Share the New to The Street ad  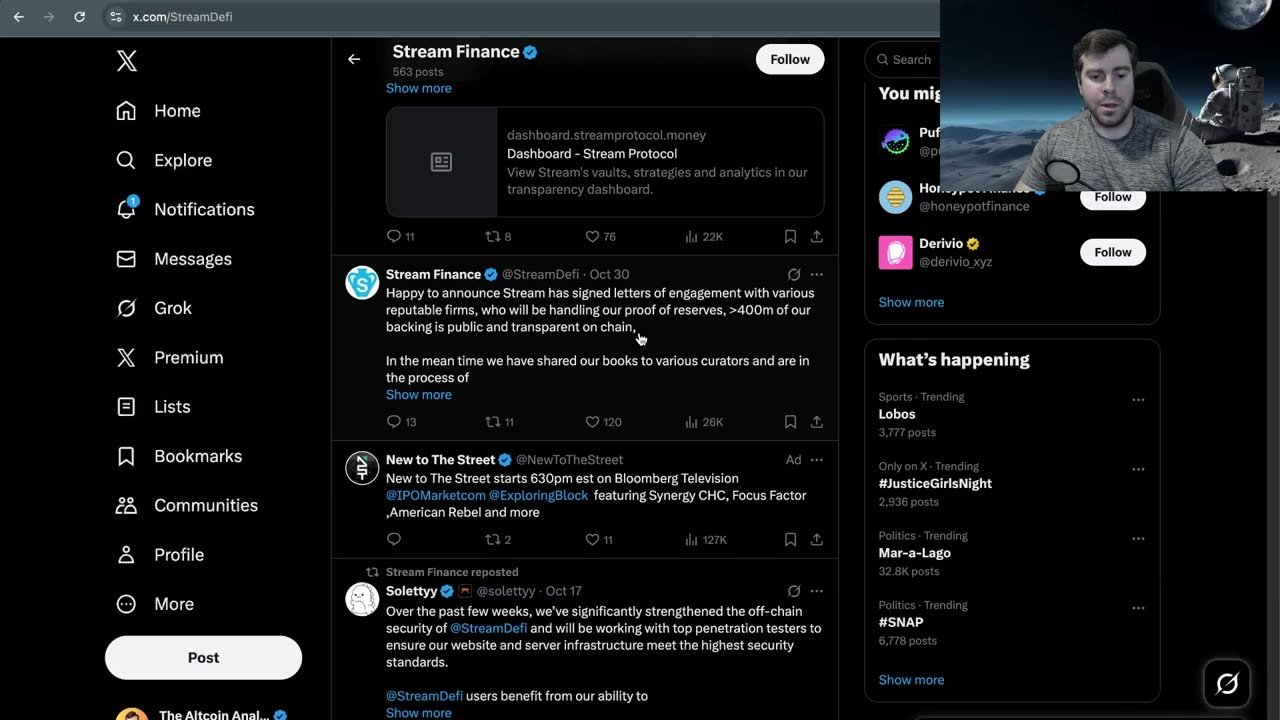tap(817, 539)
